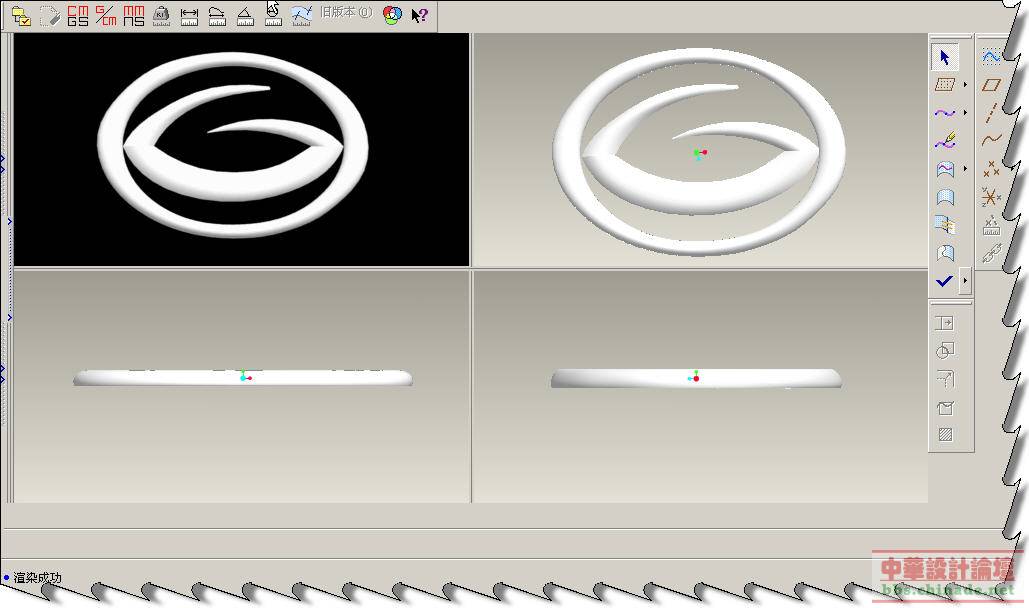Click the blue checkmark done button
This screenshot has height=608, width=1029.
point(944,281)
